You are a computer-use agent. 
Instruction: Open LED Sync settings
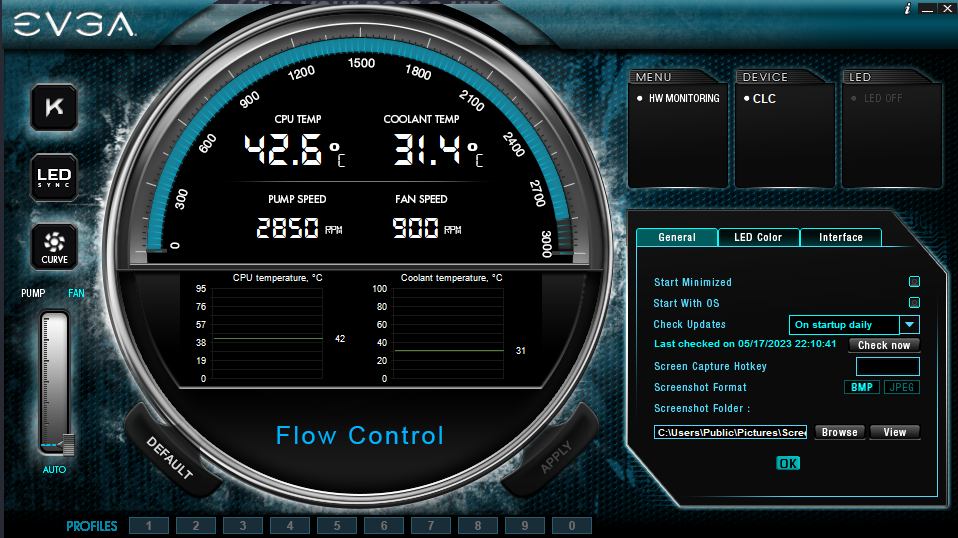54,178
